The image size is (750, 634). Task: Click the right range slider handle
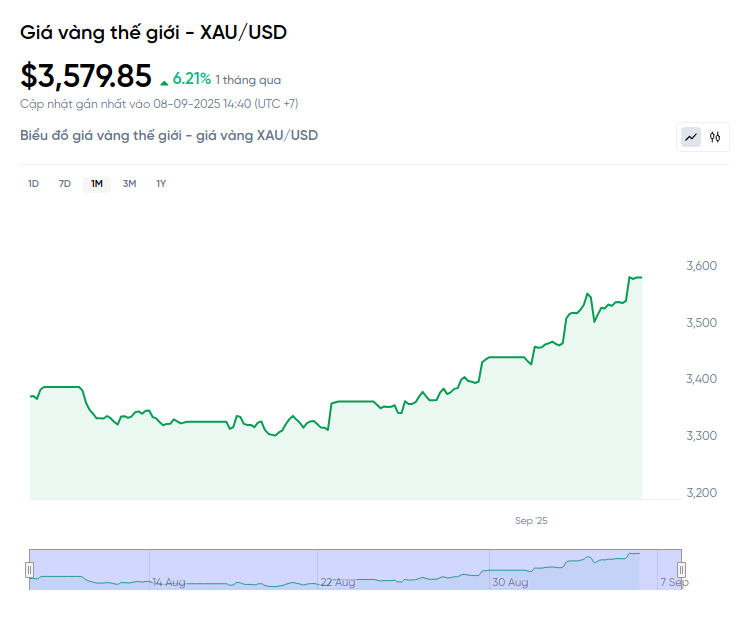pyautogui.click(x=682, y=570)
